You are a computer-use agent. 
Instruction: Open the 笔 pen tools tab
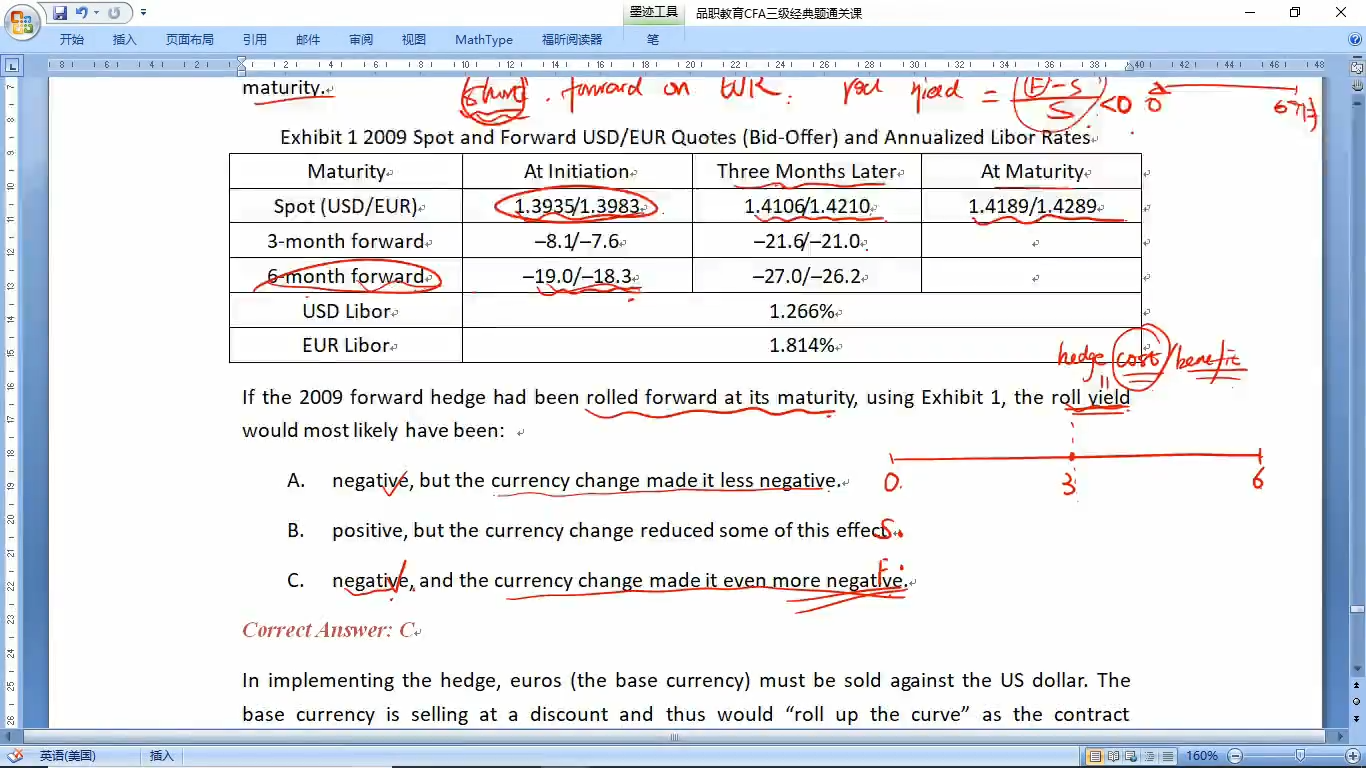[x=653, y=39]
